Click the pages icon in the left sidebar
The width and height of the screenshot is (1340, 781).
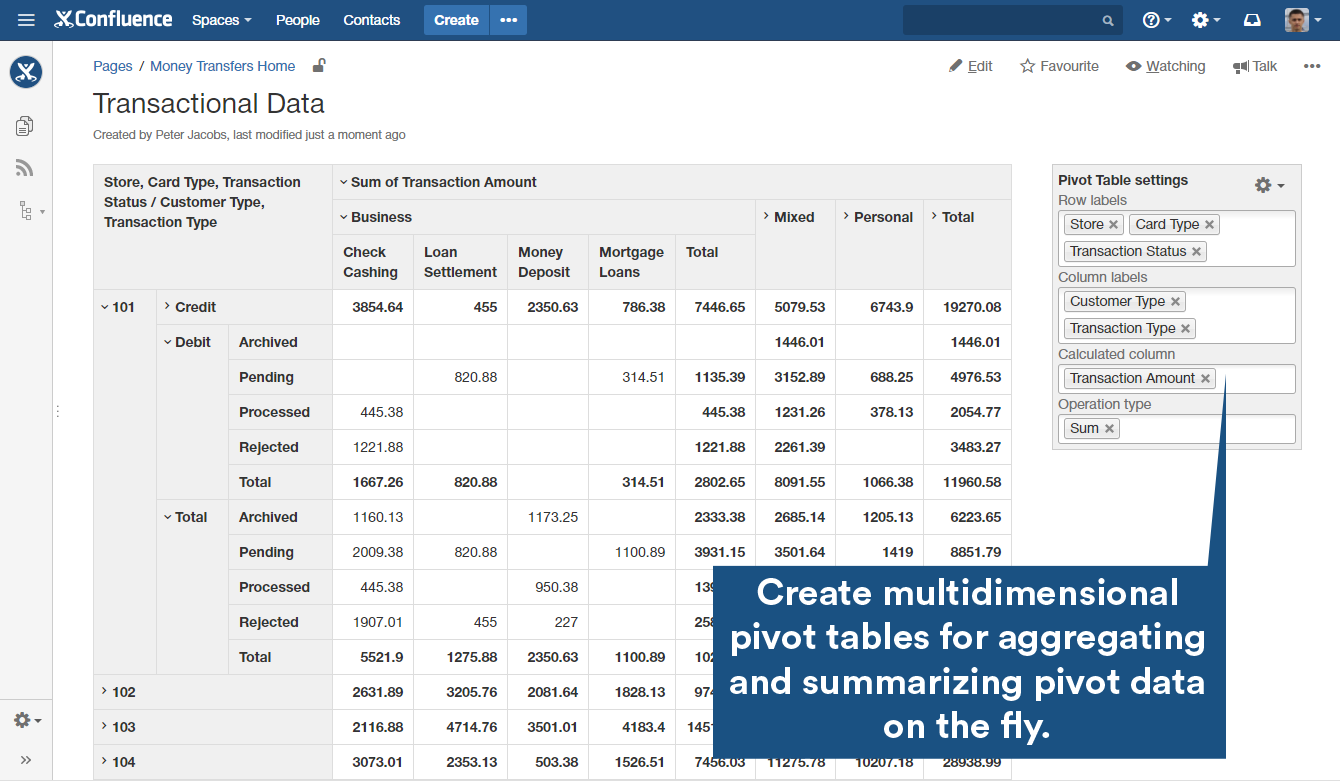25,125
